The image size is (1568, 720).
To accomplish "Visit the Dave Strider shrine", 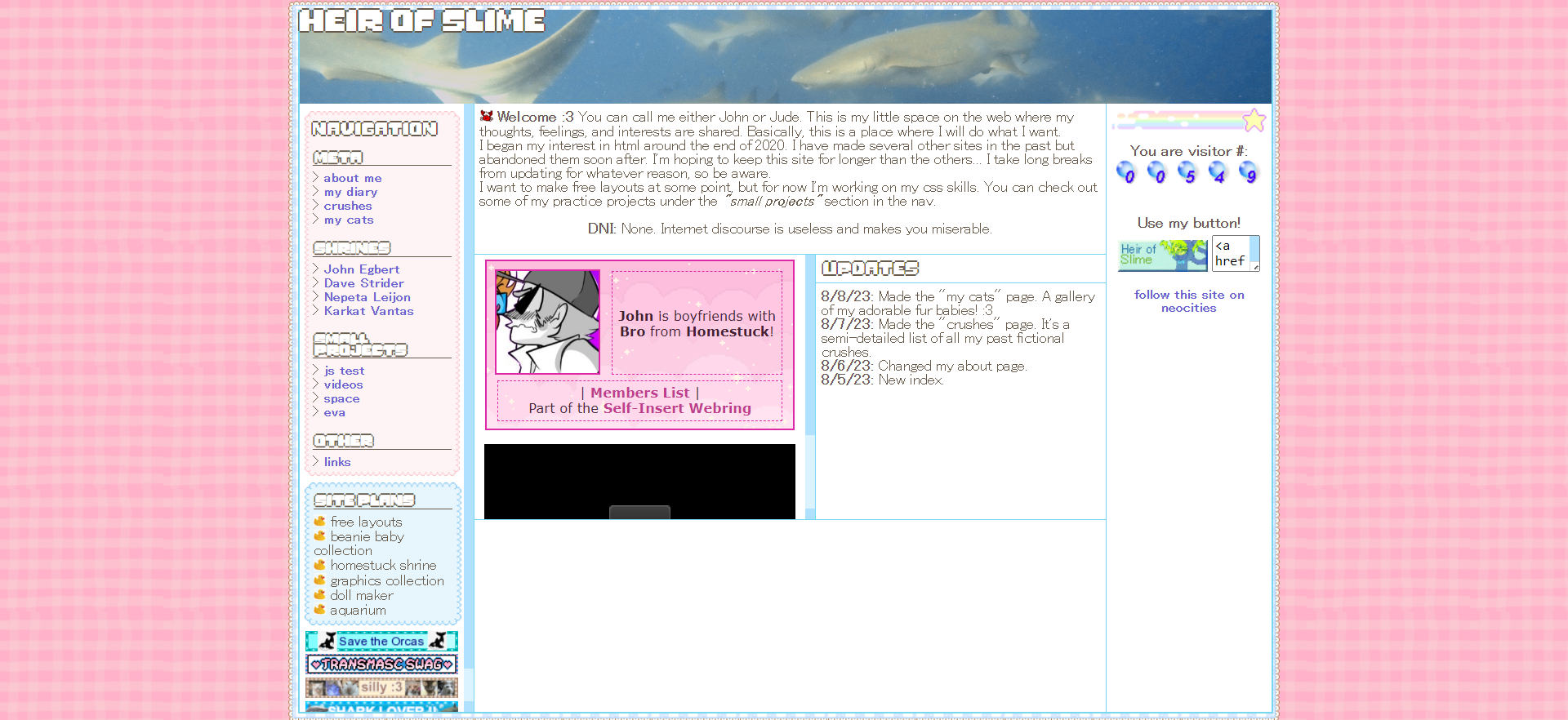I will pos(364,283).
